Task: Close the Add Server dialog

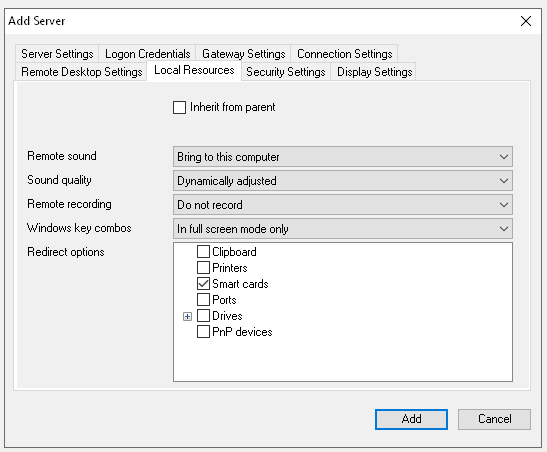Action: click(x=526, y=21)
